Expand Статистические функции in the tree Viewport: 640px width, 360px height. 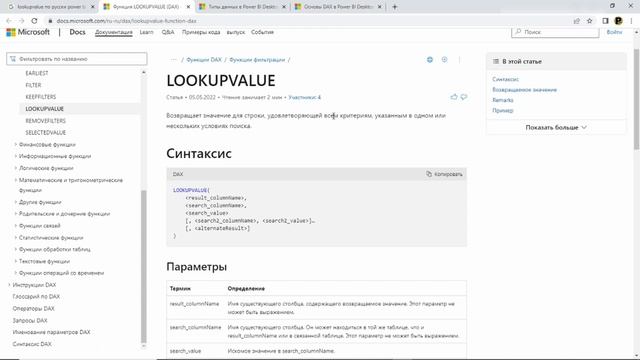pos(51,238)
